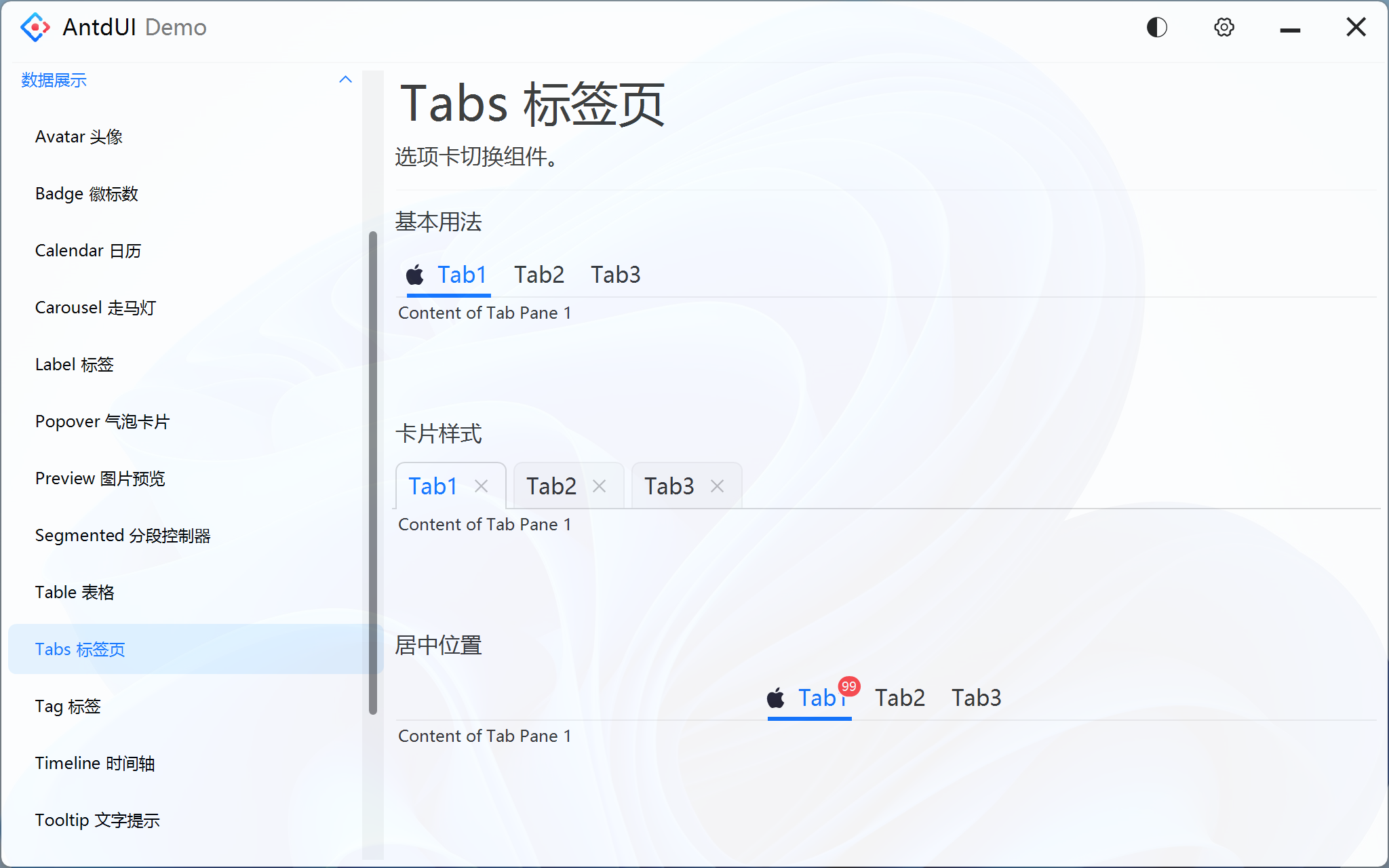Image resolution: width=1389 pixels, height=868 pixels.
Task: Open the Calendar 日历 page
Action: pos(88,250)
